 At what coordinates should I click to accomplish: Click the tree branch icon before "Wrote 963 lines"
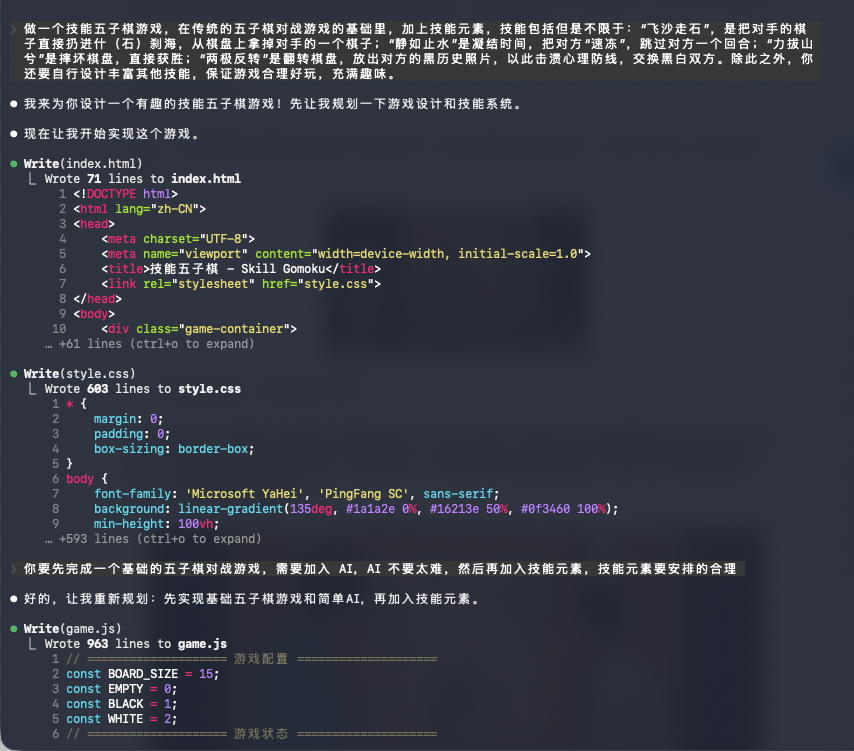tap(32, 644)
